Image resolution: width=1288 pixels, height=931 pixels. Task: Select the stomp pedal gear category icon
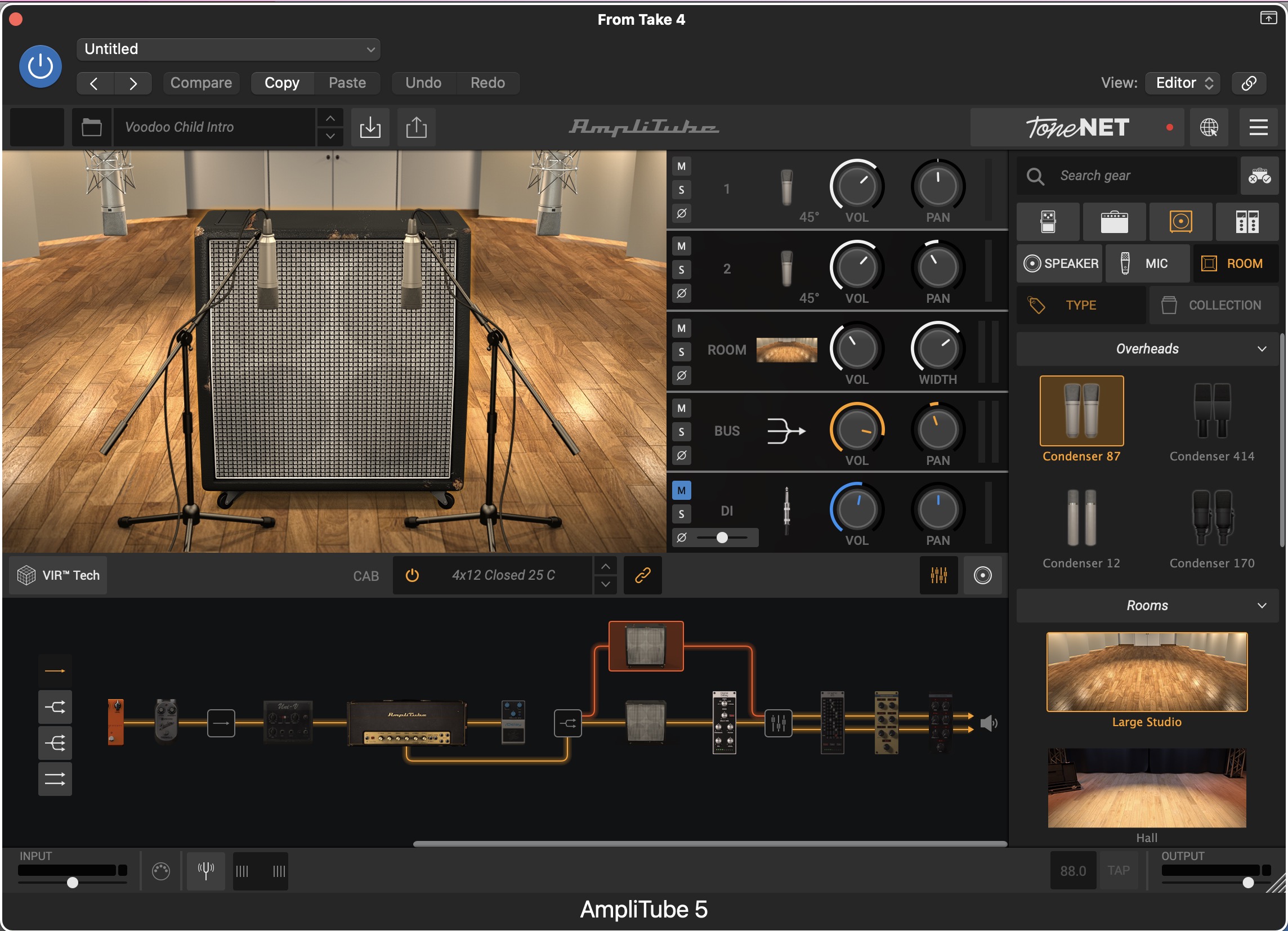point(1048,222)
